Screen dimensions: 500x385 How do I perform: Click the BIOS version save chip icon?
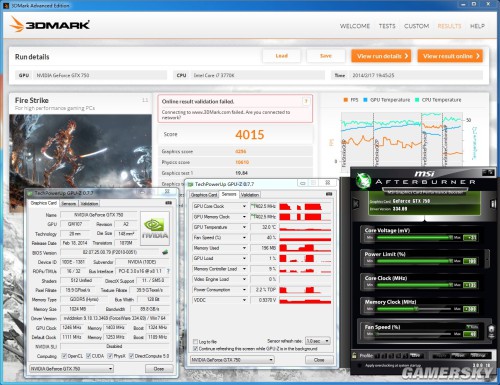165,252
